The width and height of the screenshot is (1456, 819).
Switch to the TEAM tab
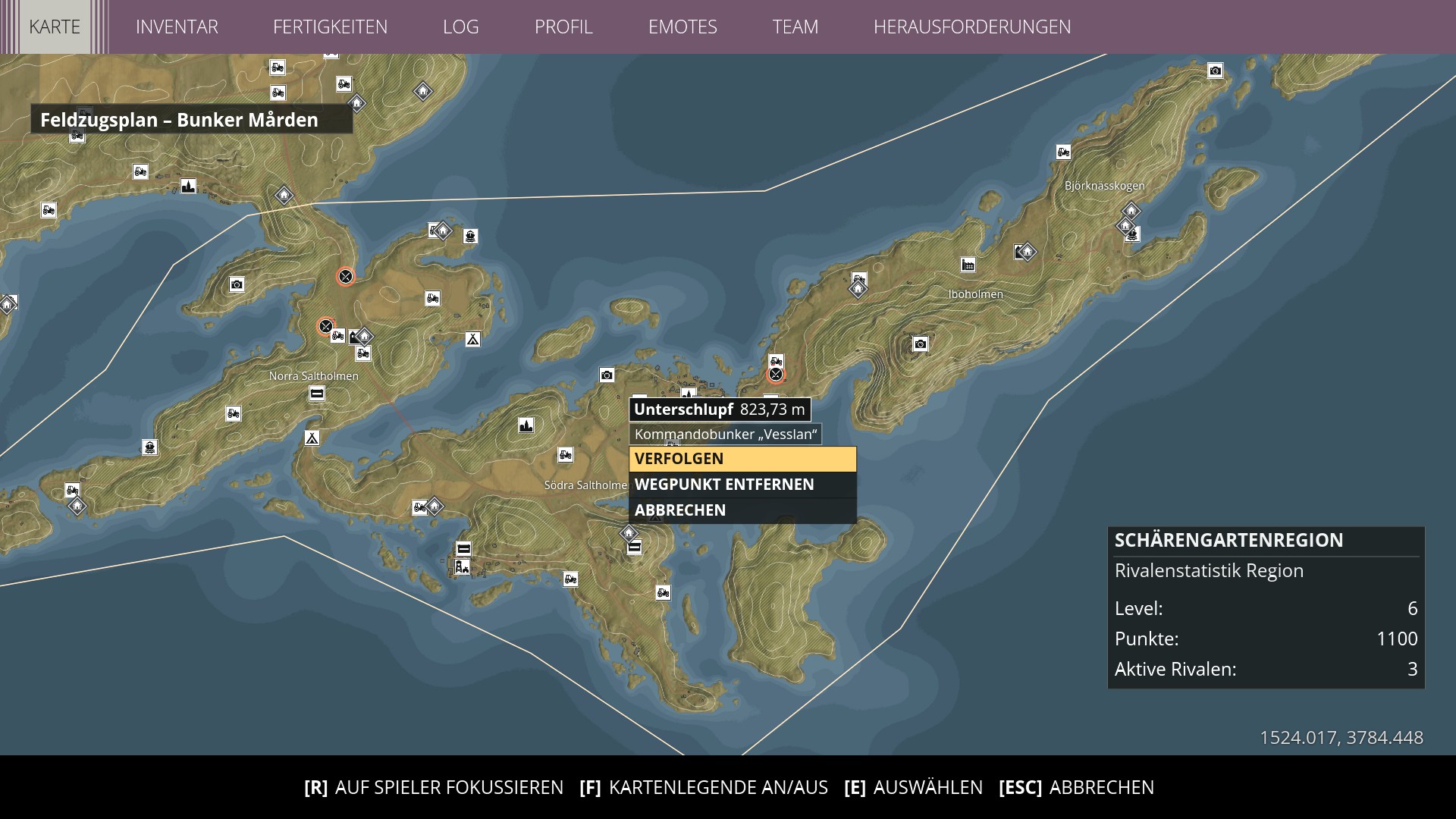point(795,27)
